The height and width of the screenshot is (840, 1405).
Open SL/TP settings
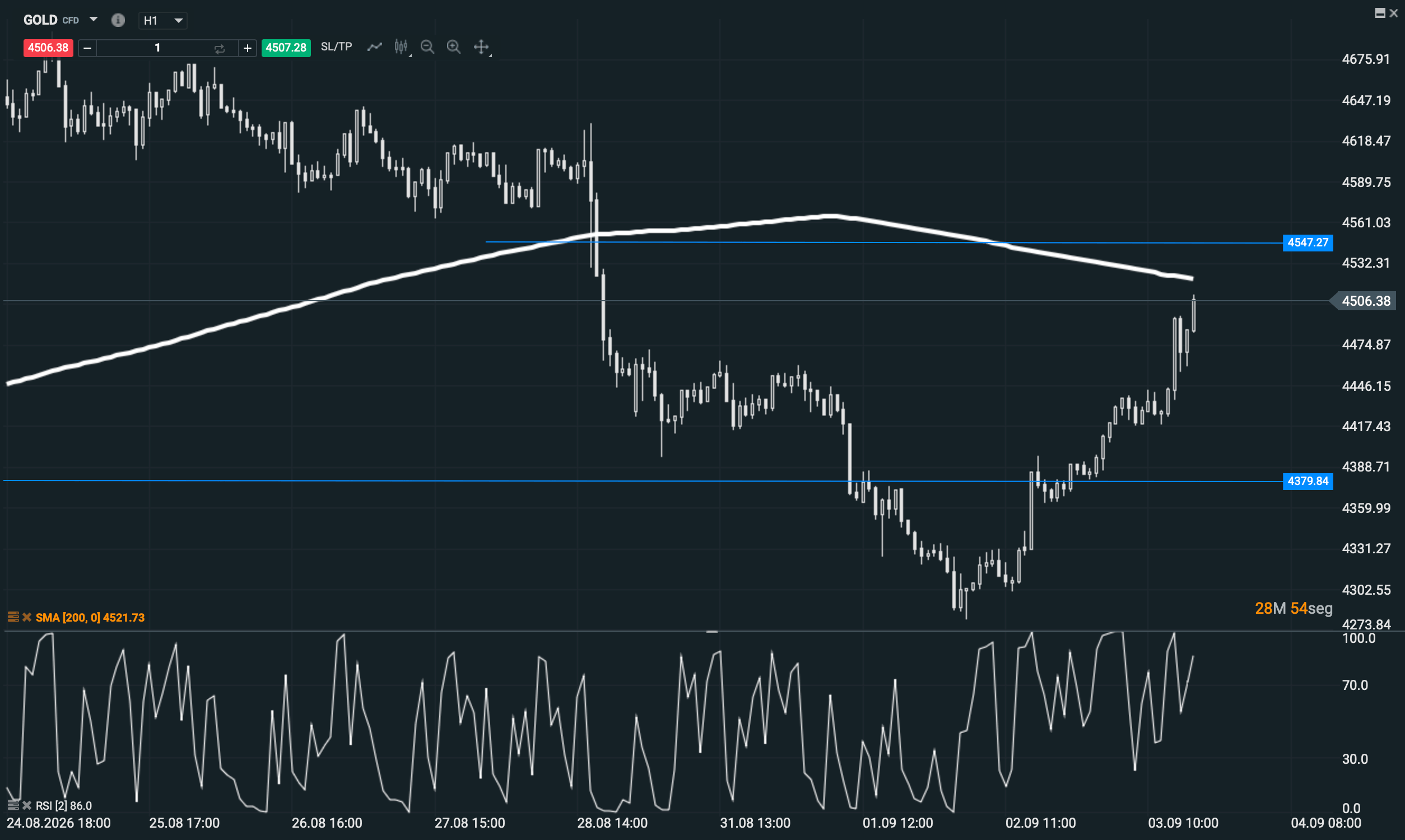336,47
